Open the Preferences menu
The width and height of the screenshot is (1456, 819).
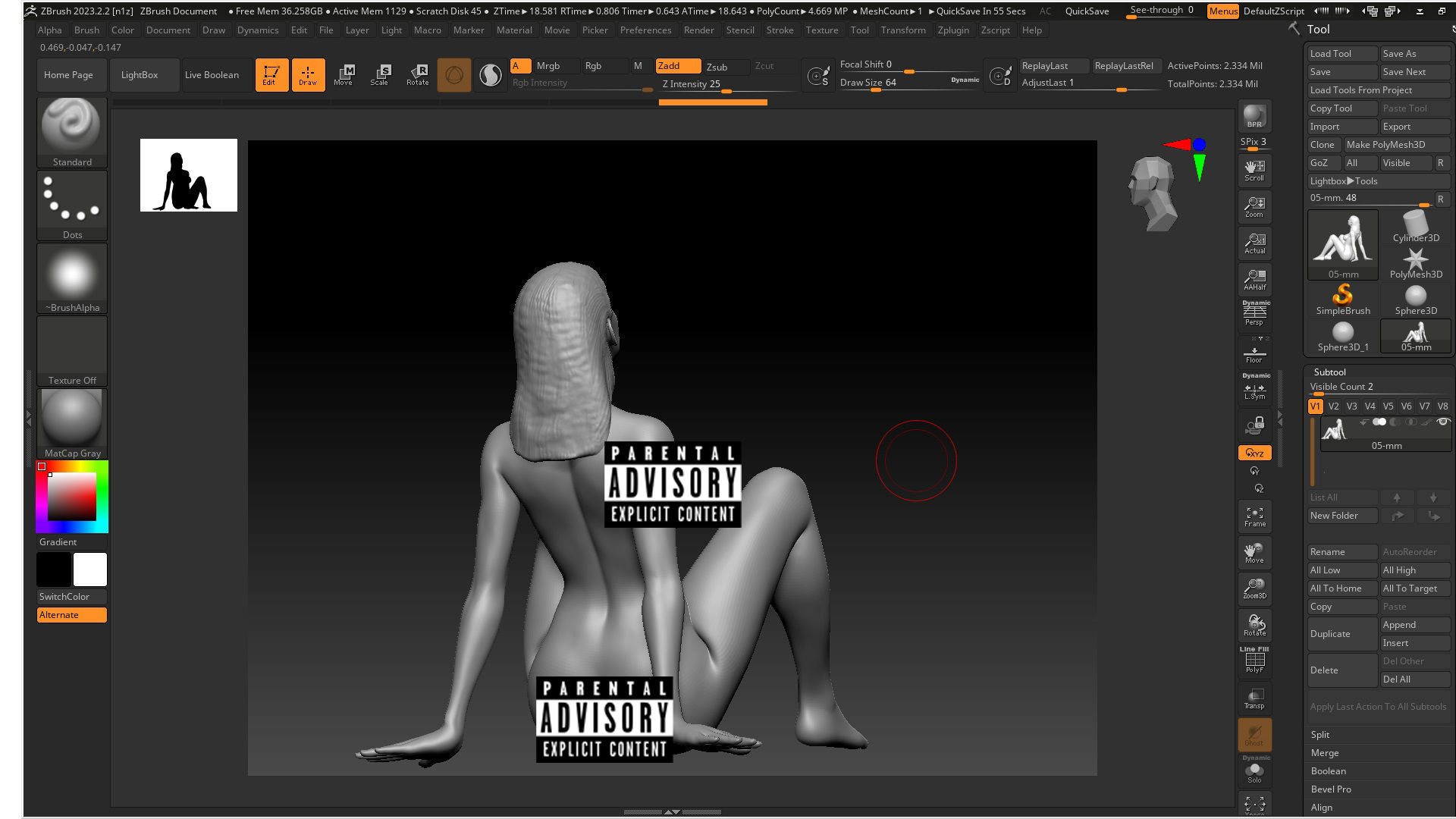click(645, 30)
